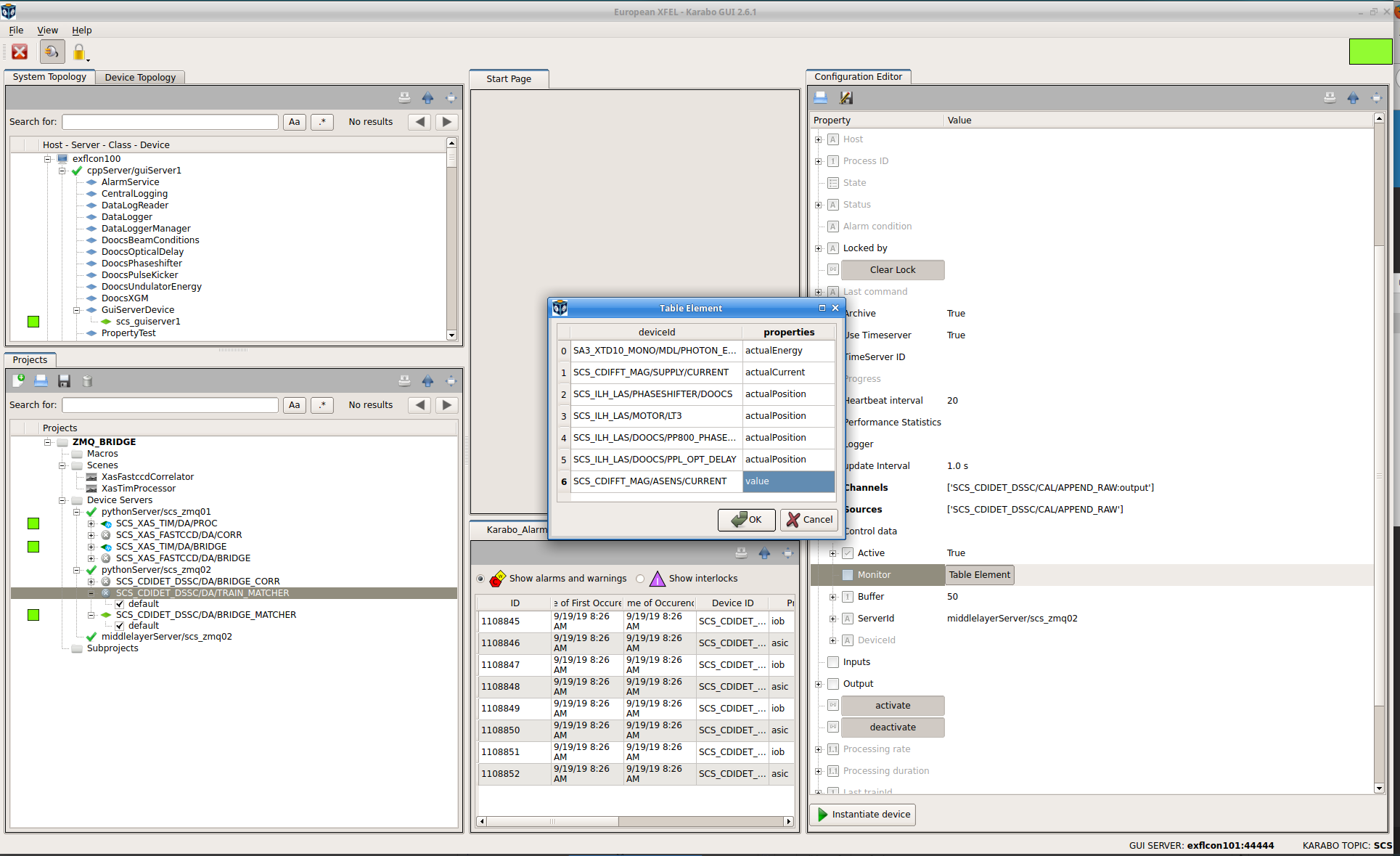Click Instantiate device button
1400x856 pixels.
pos(863,815)
